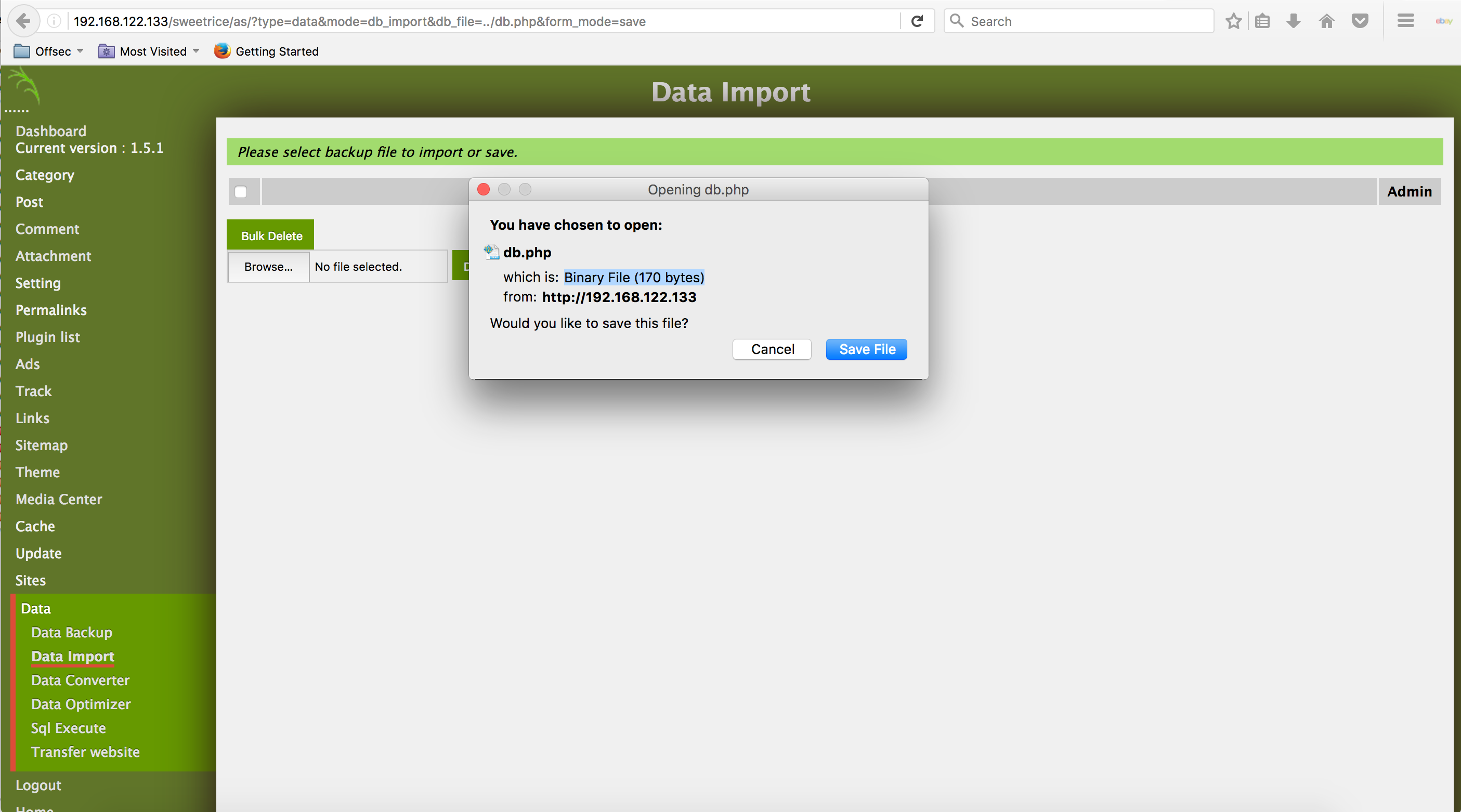1461x812 pixels.
Task: Reload the page with refresh icon
Action: (917, 21)
